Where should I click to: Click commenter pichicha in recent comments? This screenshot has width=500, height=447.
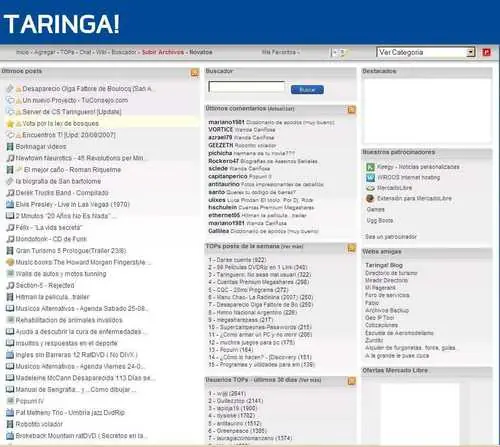(x=220, y=153)
